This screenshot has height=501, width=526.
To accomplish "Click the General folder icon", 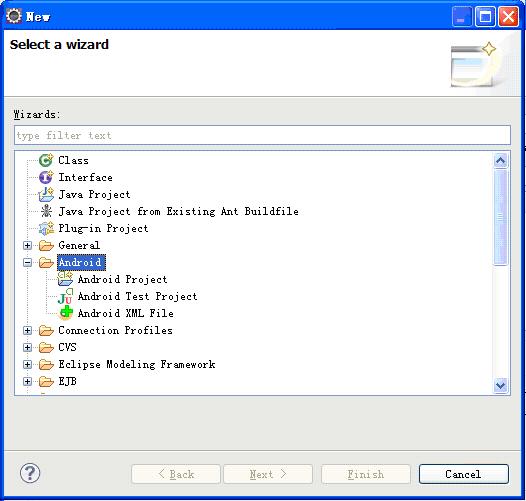I will (x=46, y=246).
